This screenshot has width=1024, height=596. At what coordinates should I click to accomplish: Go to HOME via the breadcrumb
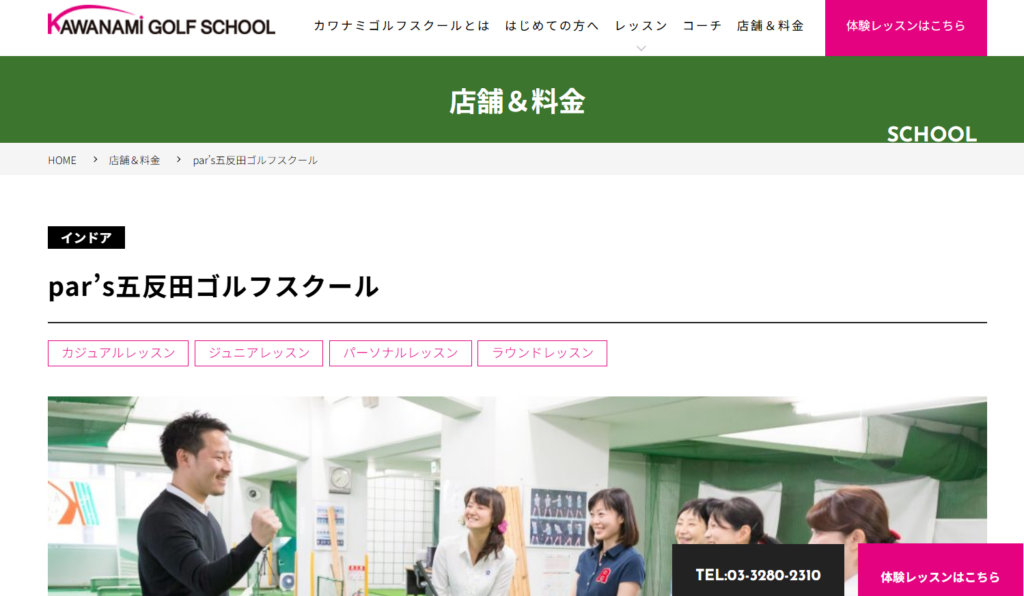(62, 160)
